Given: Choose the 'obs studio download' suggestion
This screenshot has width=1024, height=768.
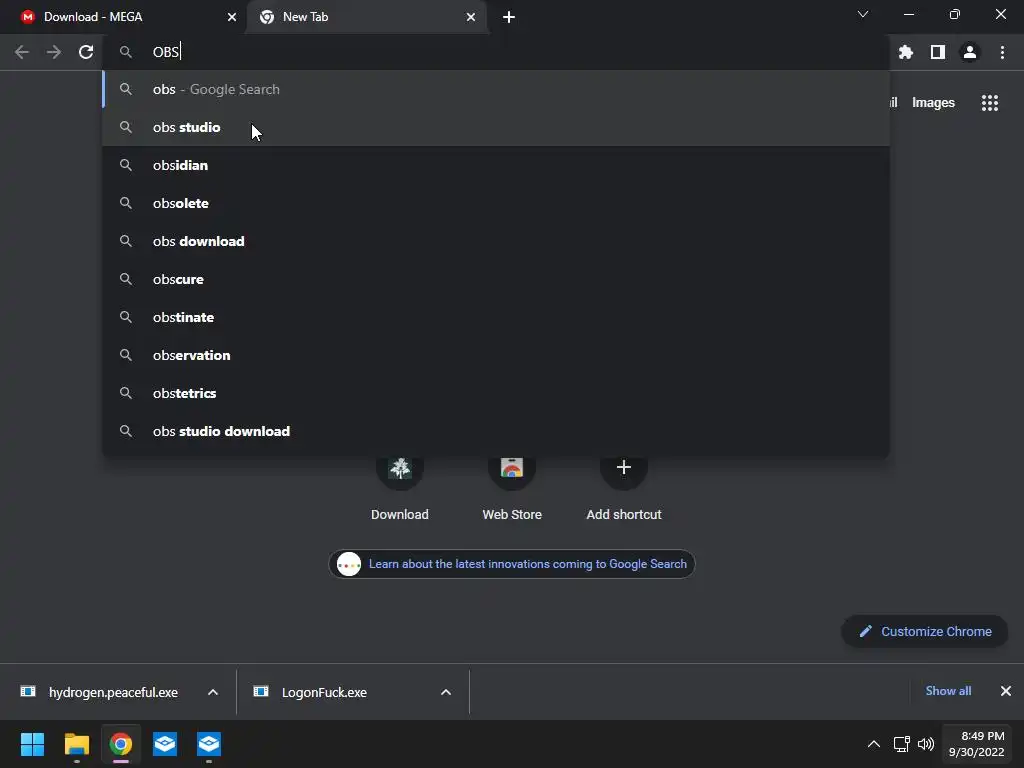Looking at the screenshot, I should [x=496, y=431].
